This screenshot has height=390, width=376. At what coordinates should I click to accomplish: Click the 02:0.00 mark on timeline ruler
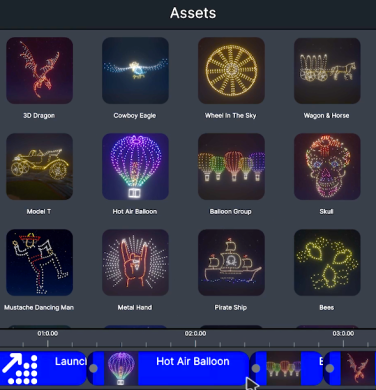pyautogui.click(x=195, y=333)
